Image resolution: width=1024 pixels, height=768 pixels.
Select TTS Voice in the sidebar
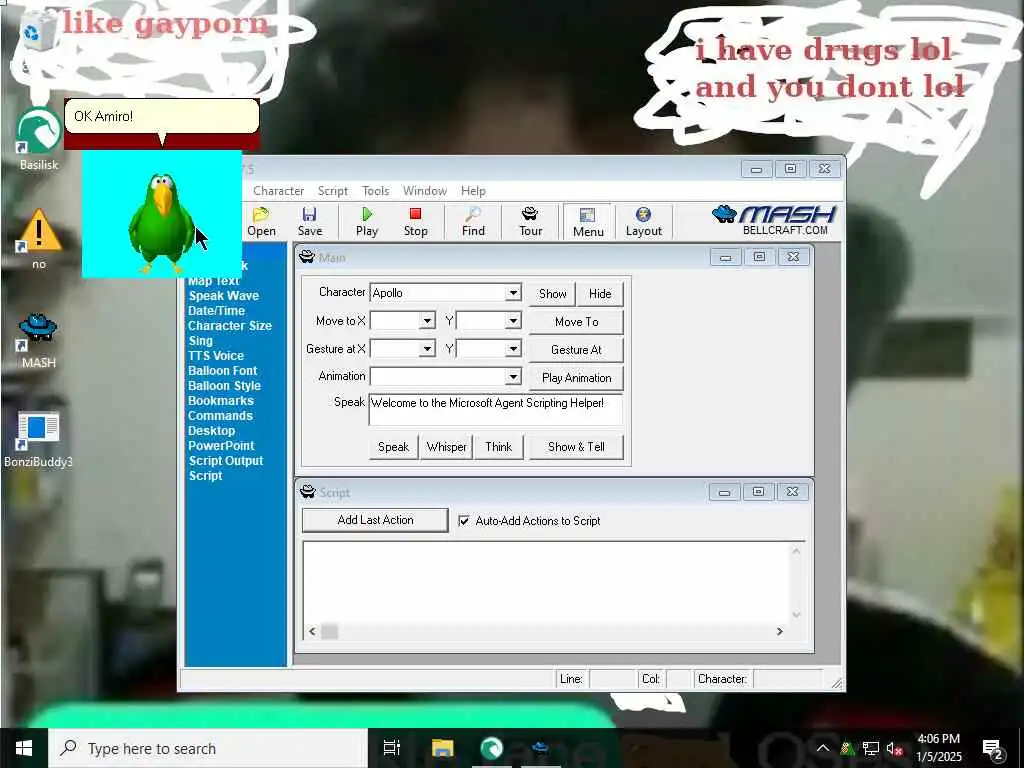[216, 356]
